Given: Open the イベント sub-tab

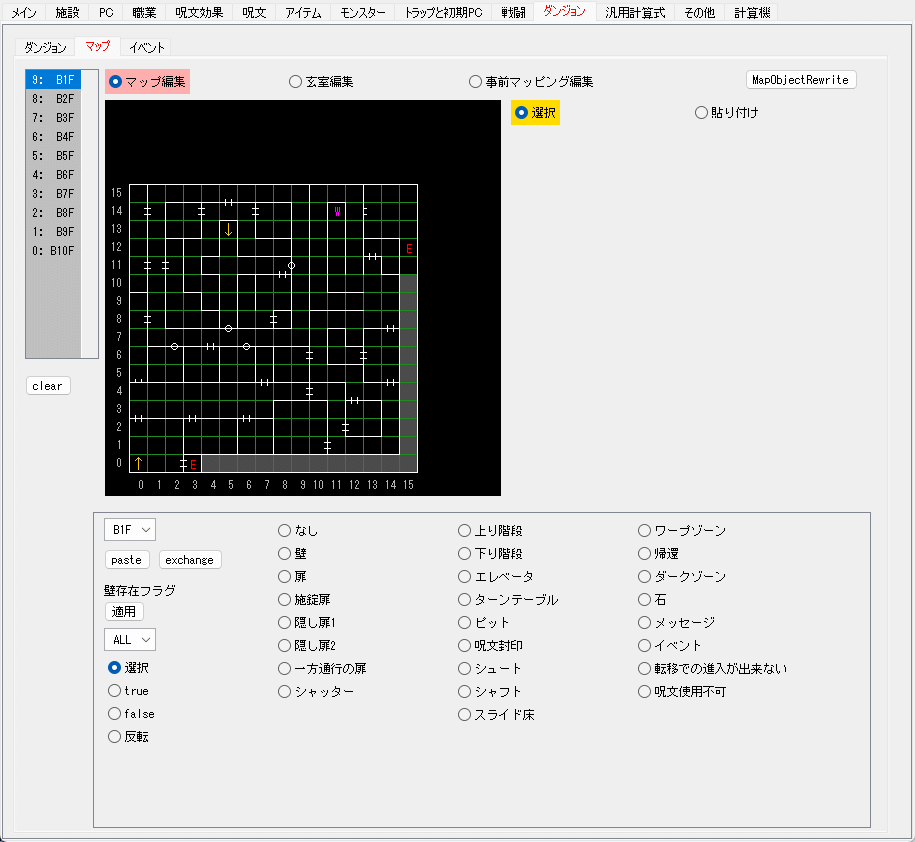Looking at the screenshot, I should point(146,47).
